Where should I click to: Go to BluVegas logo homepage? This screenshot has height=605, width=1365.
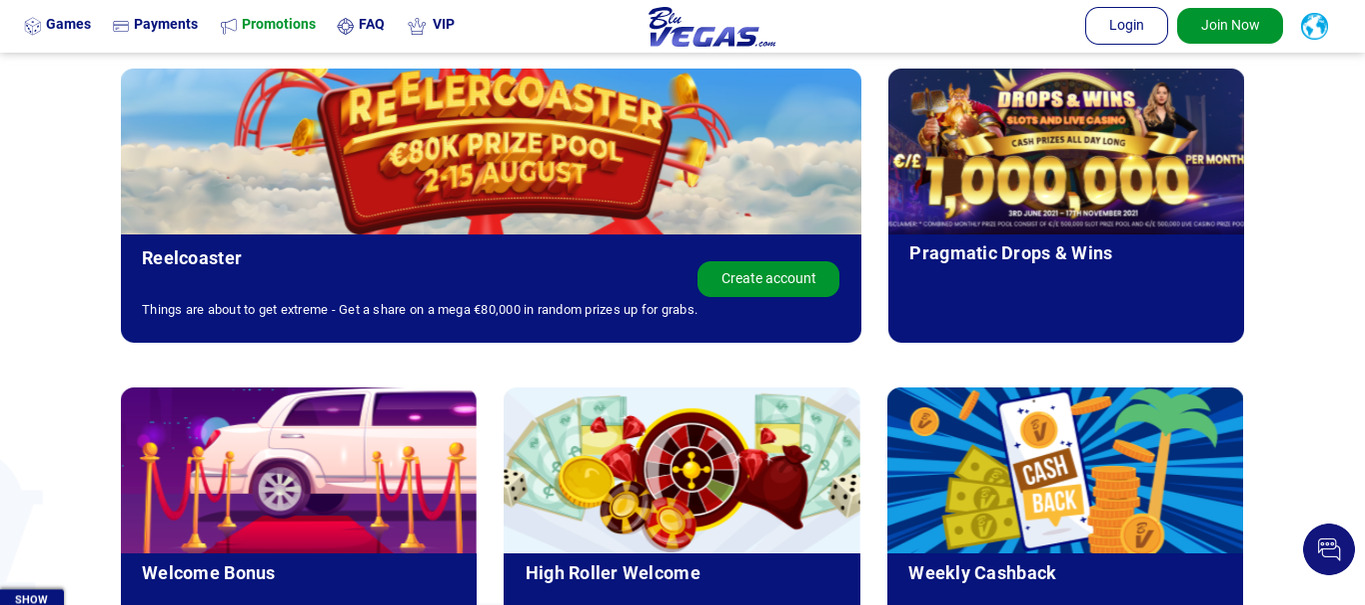click(711, 27)
